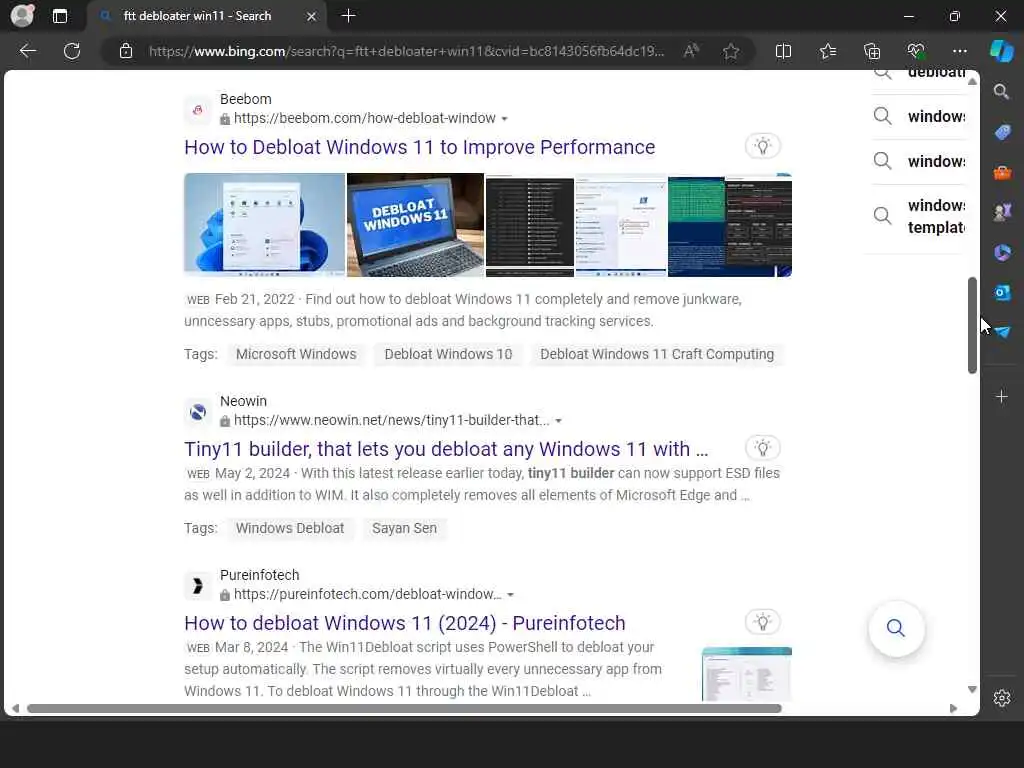Open Tiny11 builder result link
Image resolution: width=1024 pixels, height=768 pixels.
pos(446,449)
